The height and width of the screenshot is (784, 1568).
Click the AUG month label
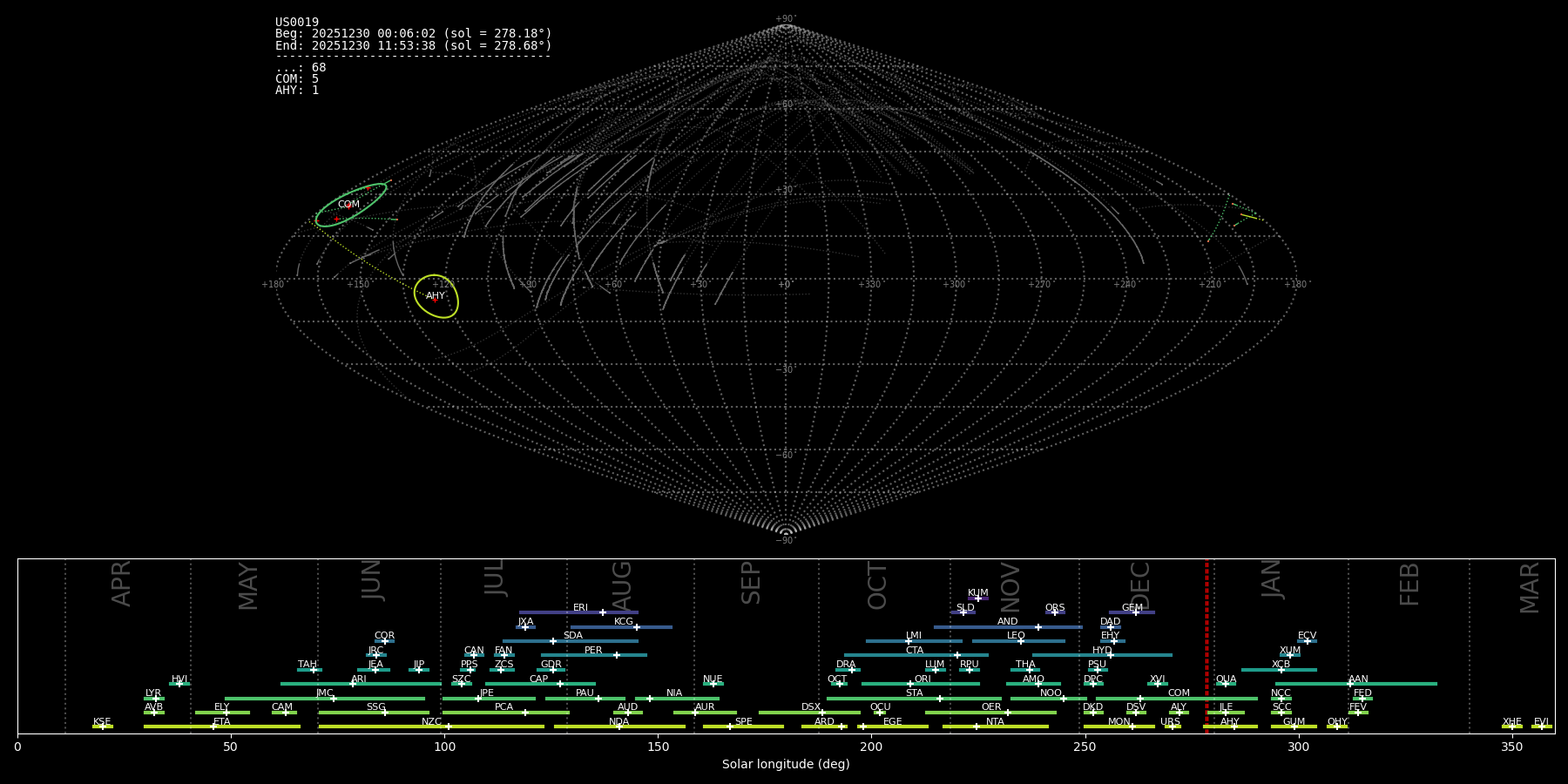click(x=622, y=584)
